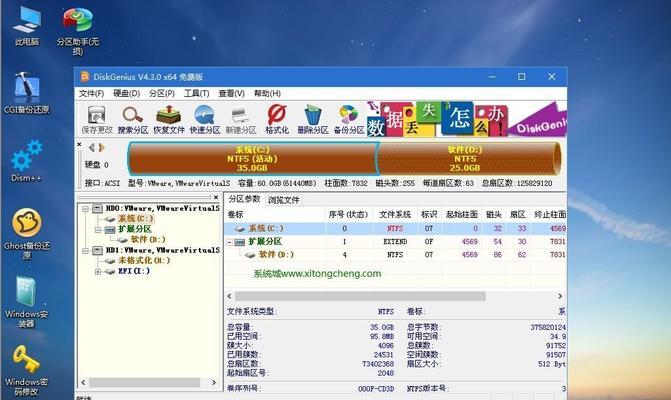The image size is (671, 400).
Task: Open the 查看(V) menu
Action: pos(232,93)
